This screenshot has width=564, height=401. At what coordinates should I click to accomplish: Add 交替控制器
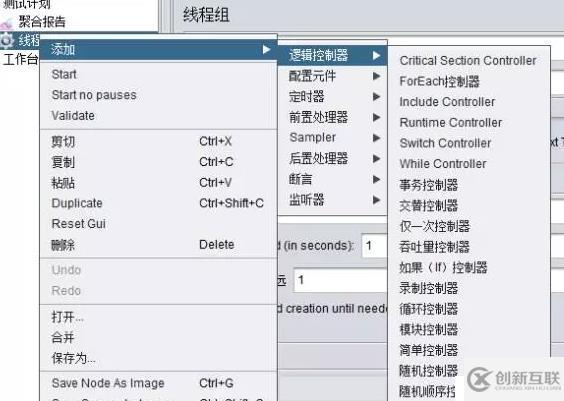pos(469,205)
